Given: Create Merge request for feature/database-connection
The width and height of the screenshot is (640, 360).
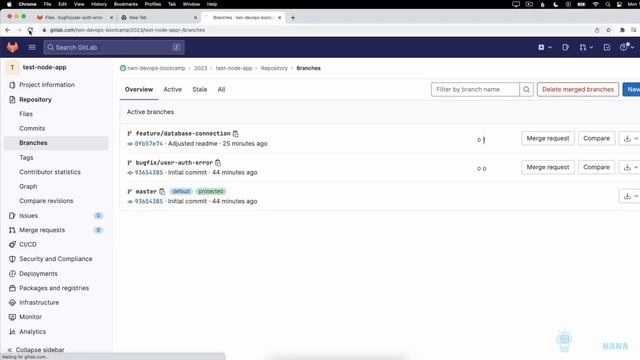Looking at the screenshot, I should [548, 138].
